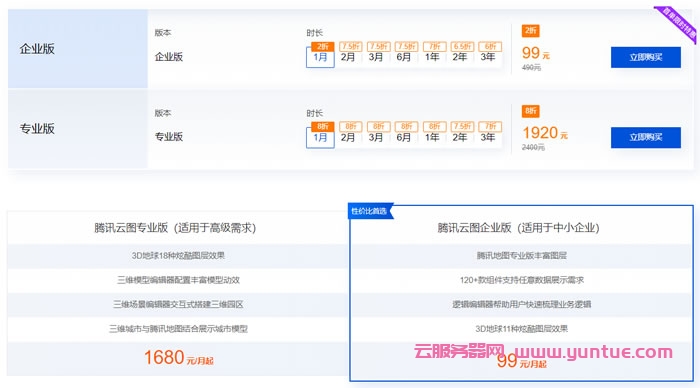
Task: Click the crossed-out 490元 original price
Action: pos(531,67)
